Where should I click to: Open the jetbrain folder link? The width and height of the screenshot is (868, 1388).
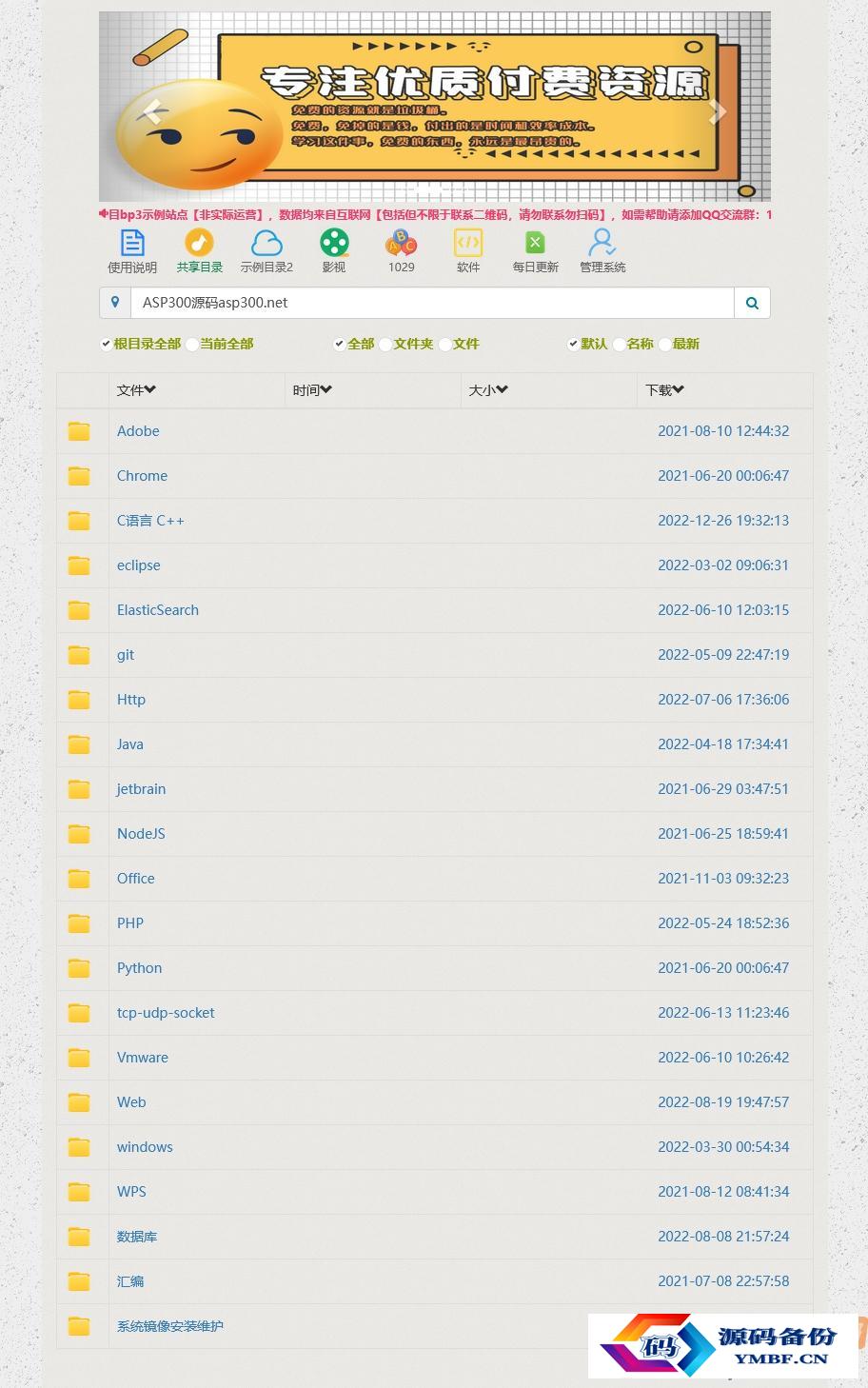point(141,789)
